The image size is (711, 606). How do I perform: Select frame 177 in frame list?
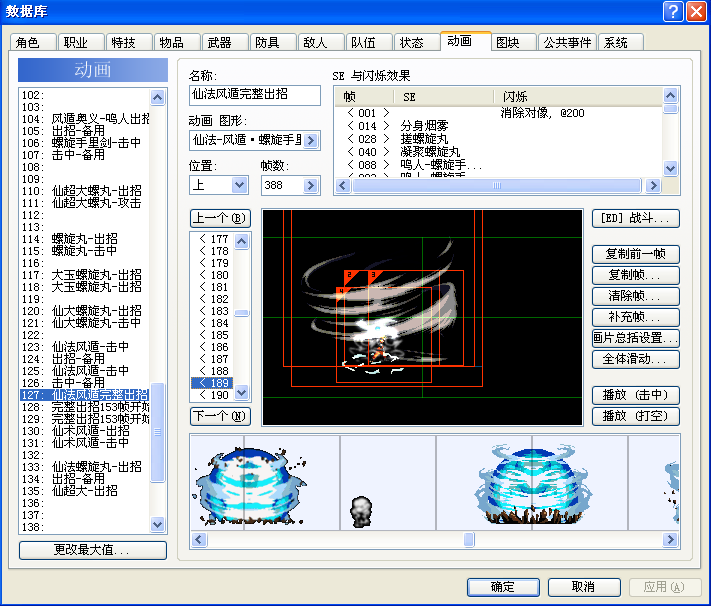[x=213, y=239]
